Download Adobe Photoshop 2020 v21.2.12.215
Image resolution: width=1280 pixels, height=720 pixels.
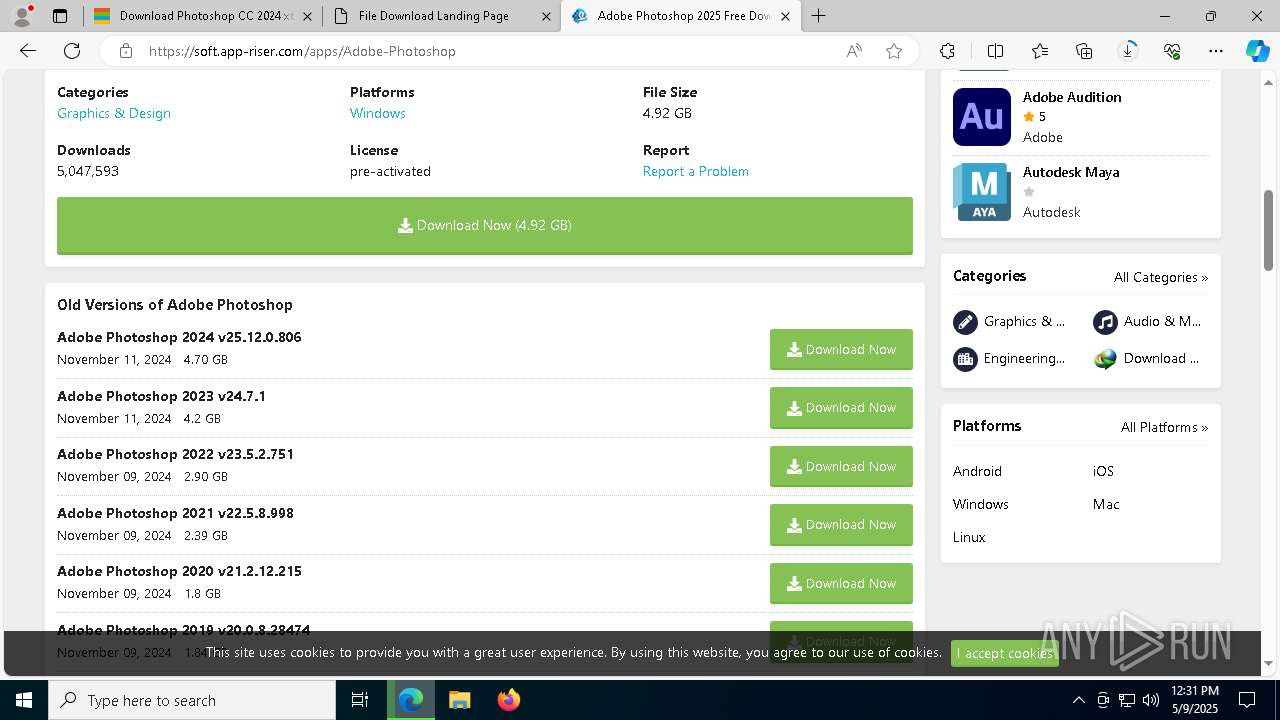pos(841,584)
